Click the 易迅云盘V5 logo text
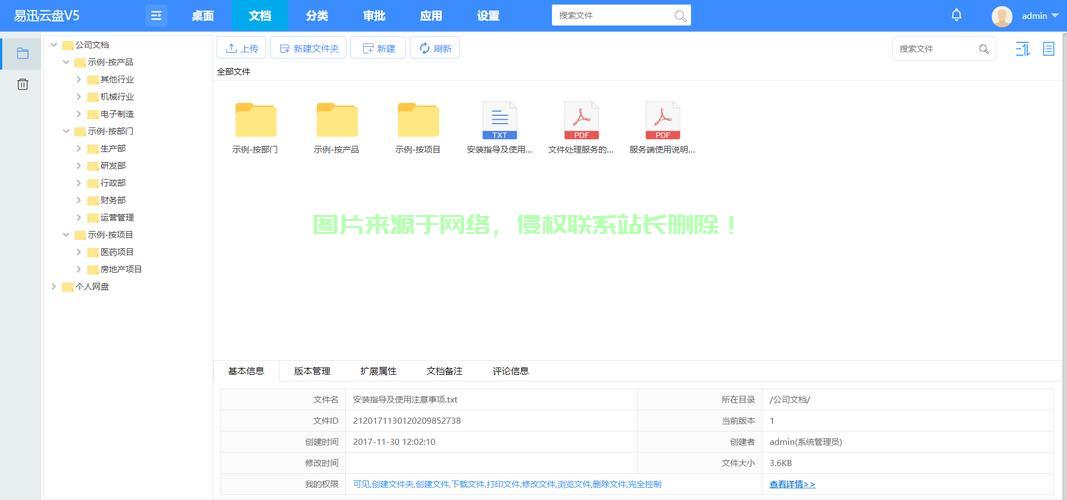 47,16
